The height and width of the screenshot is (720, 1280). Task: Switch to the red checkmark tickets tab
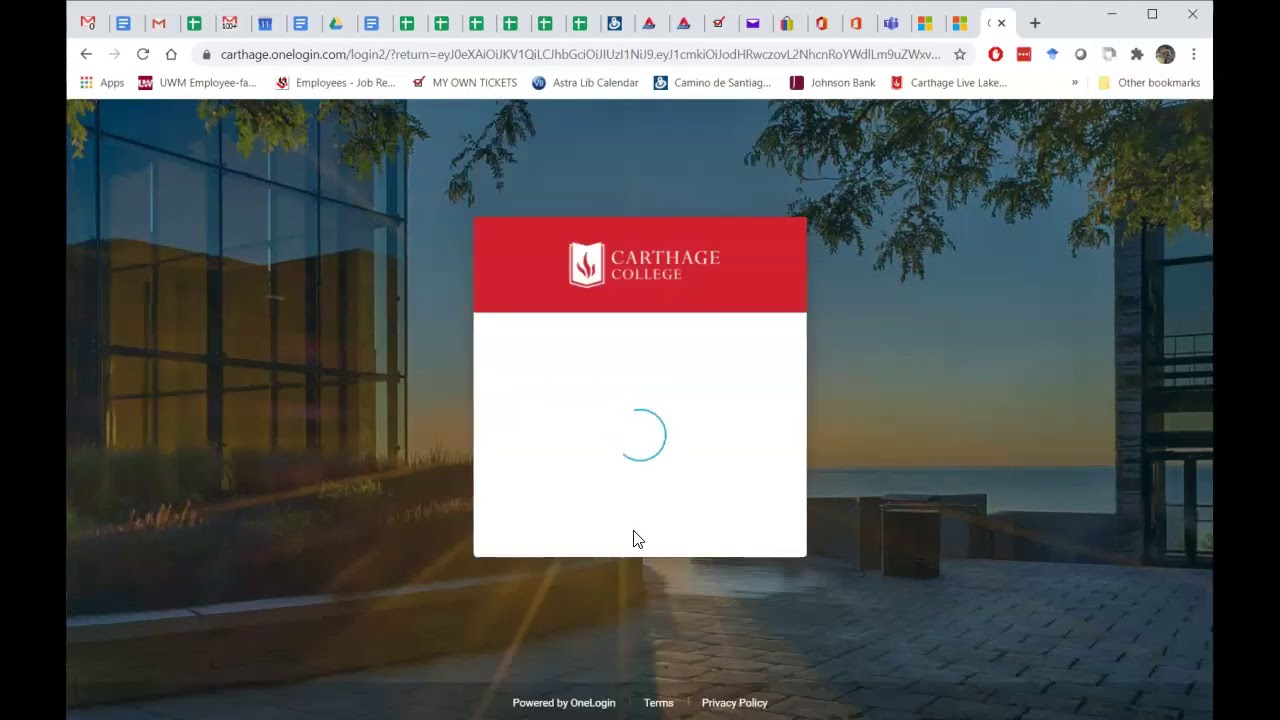point(718,23)
